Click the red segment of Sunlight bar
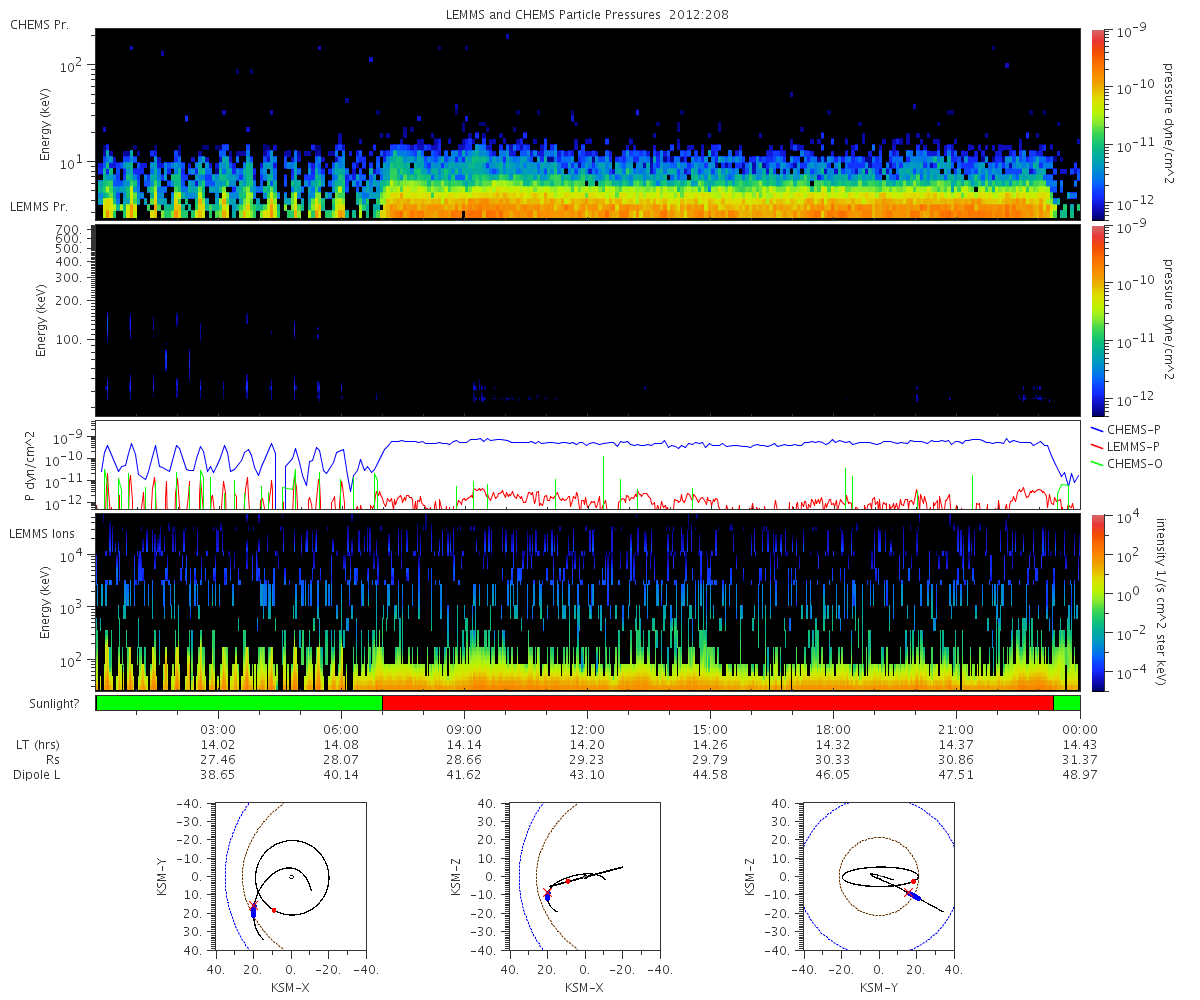 pos(717,703)
